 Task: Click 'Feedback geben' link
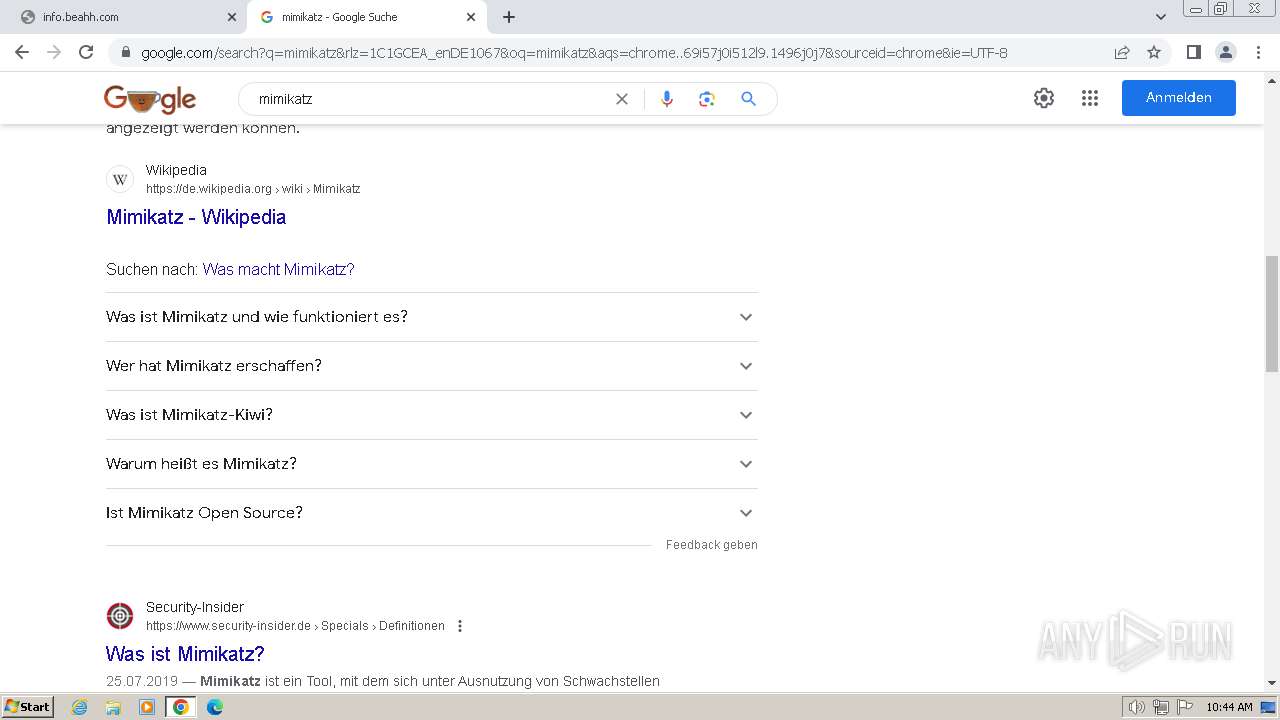(x=712, y=545)
